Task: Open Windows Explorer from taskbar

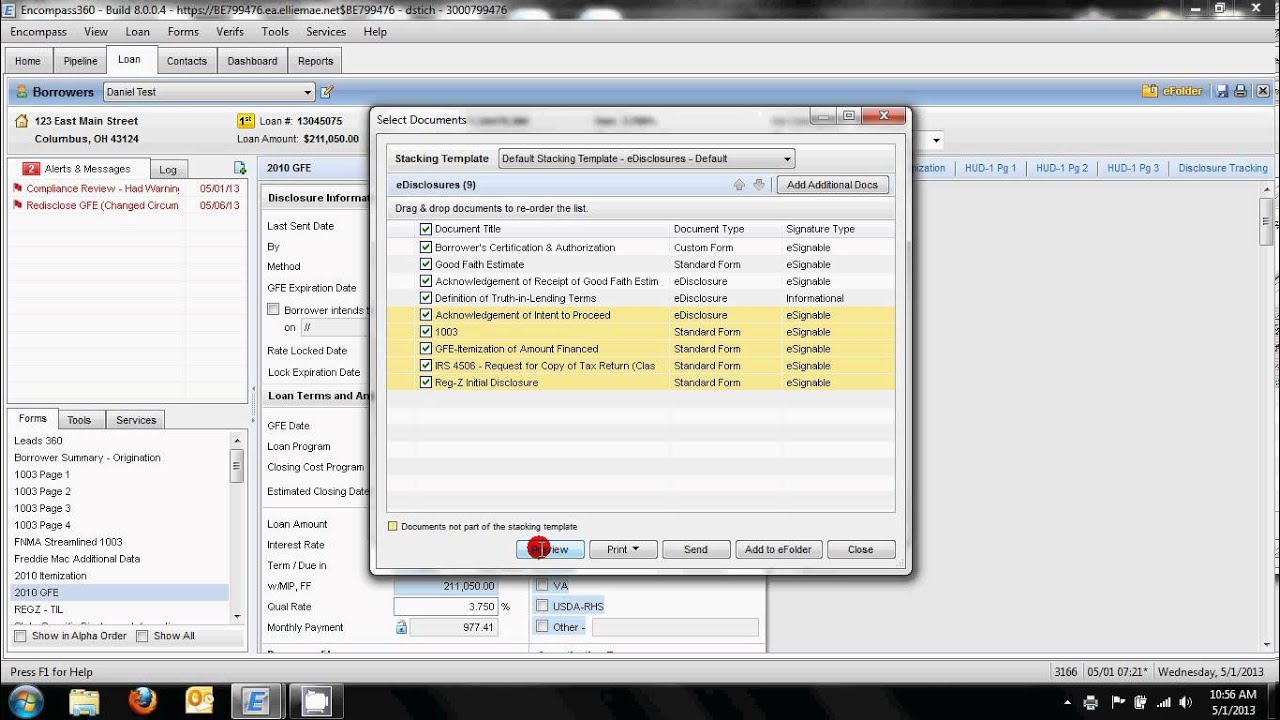Action: click(x=84, y=701)
